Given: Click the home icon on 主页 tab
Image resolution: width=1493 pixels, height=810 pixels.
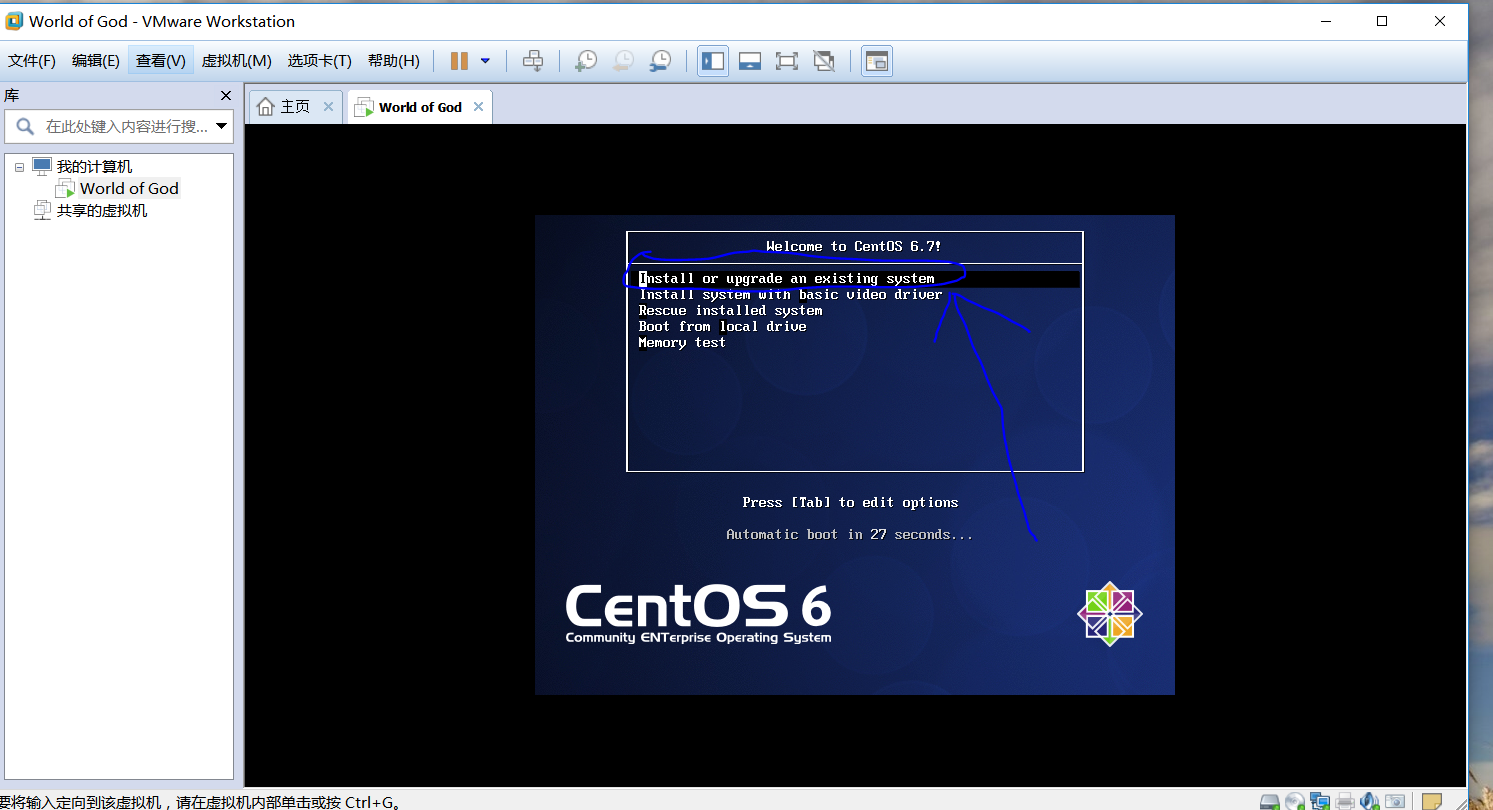Looking at the screenshot, I should point(265,107).
